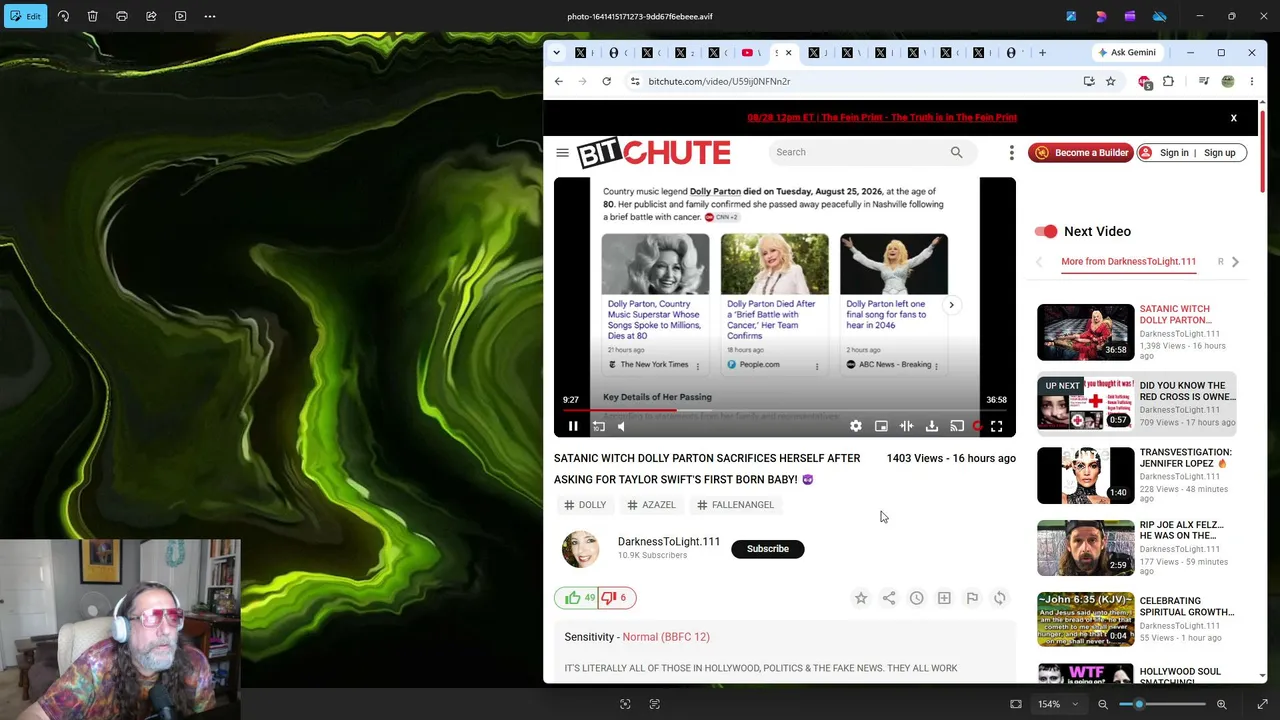The image size is (1280, 720).
Task: Add video to a playlist
Action: point(944,598)
